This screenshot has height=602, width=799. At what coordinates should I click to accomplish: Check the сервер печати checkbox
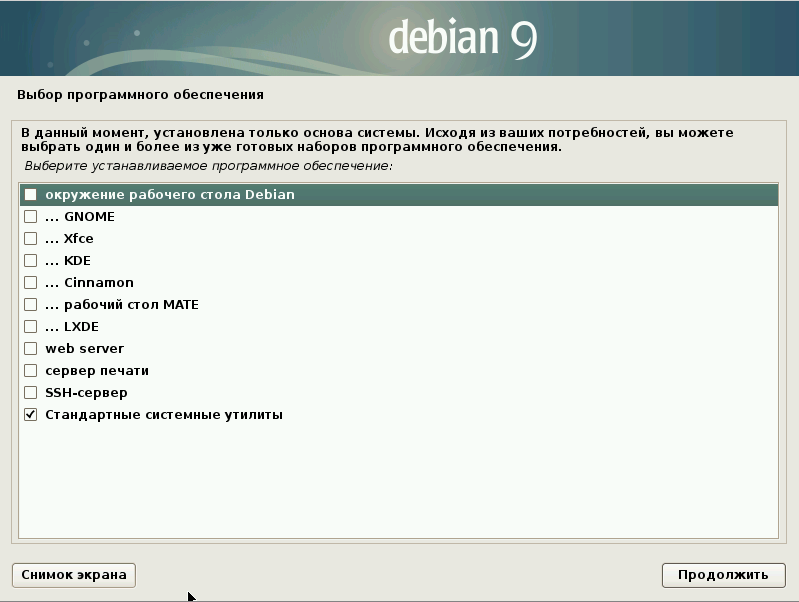(31, 371)
